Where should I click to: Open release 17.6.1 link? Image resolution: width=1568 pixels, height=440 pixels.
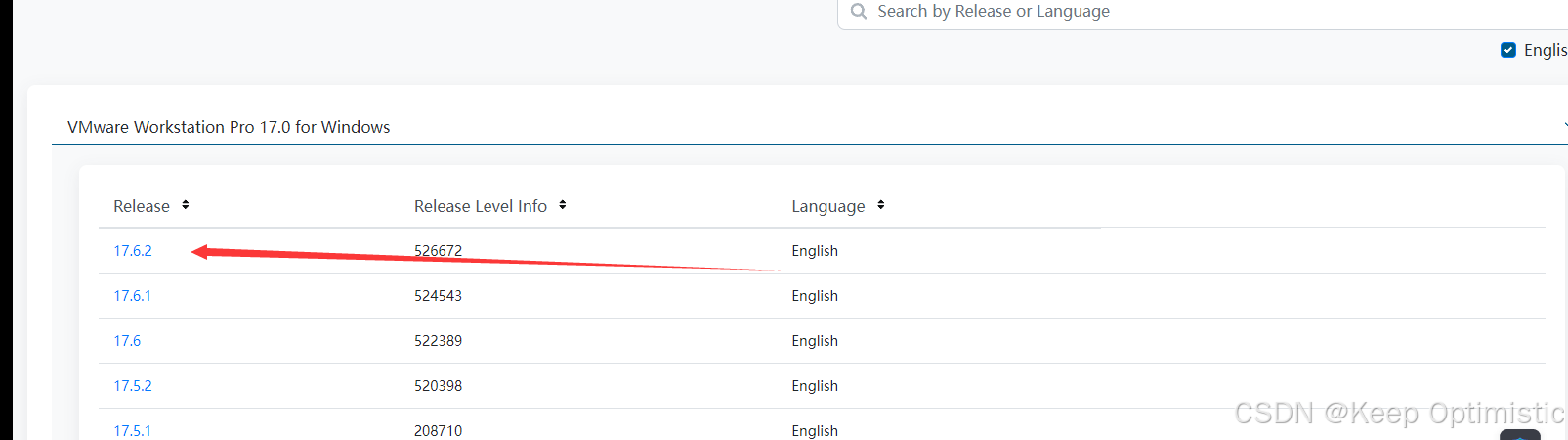pos(133,296)
